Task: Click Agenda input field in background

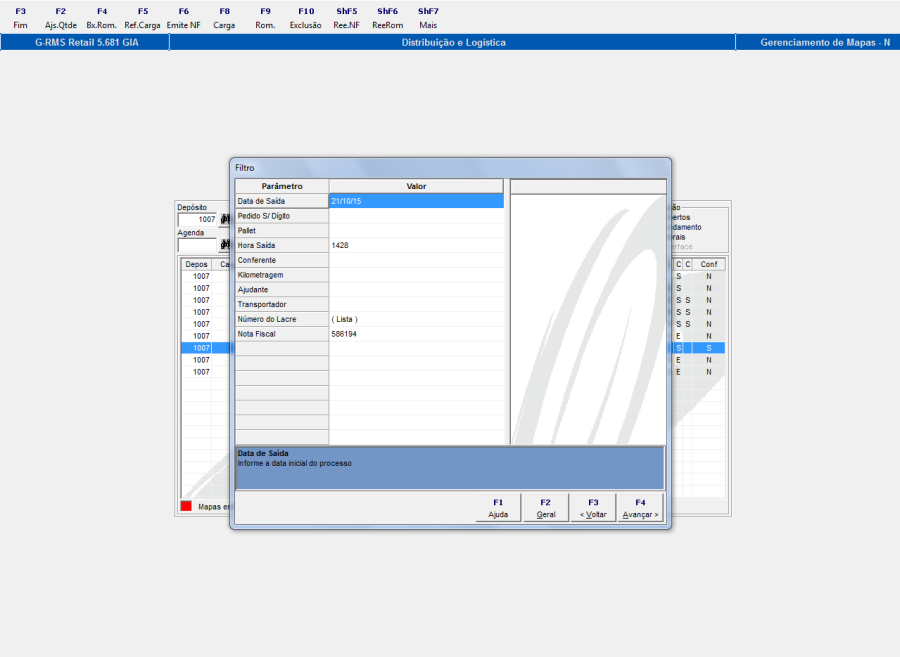Action: [197, 245]
